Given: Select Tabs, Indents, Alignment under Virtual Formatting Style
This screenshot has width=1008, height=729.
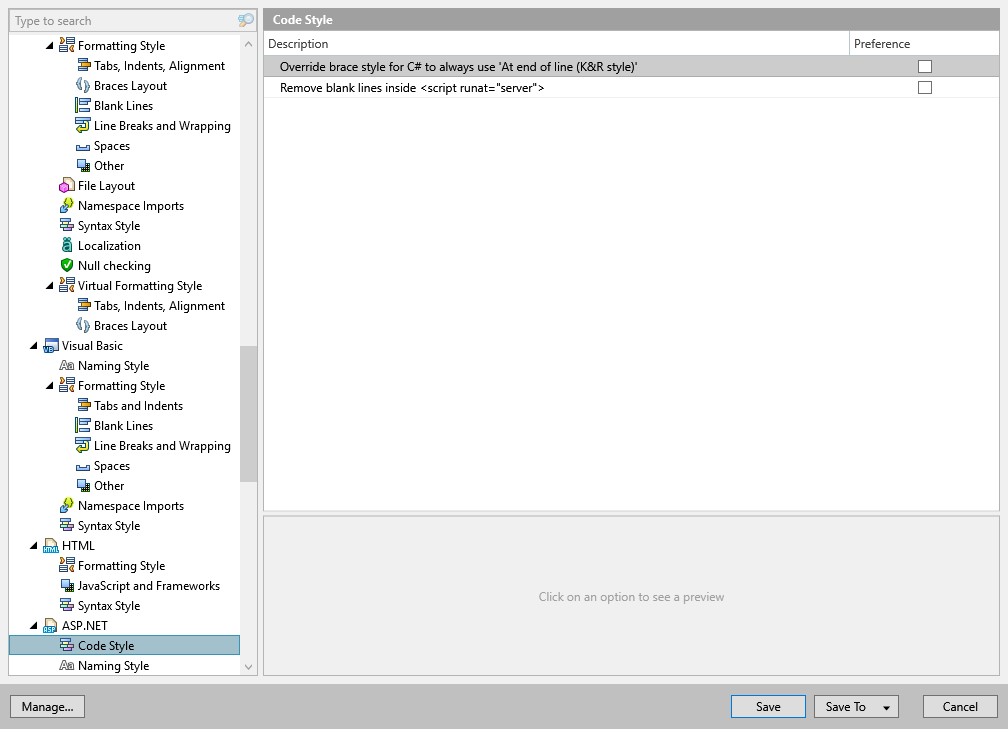Looking at the screenshot, I should (159, 305).
